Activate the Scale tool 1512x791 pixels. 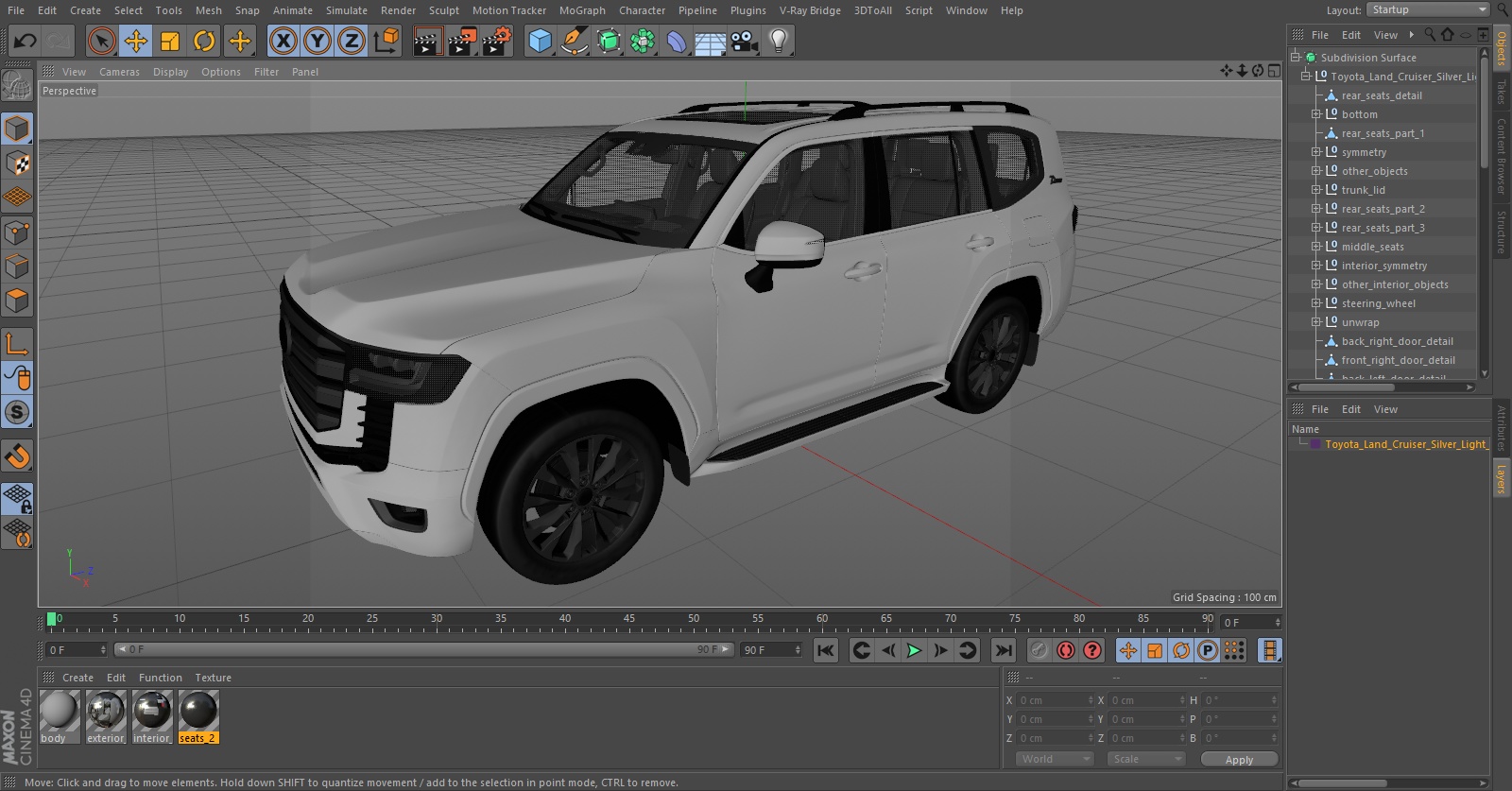coord(170,41)
